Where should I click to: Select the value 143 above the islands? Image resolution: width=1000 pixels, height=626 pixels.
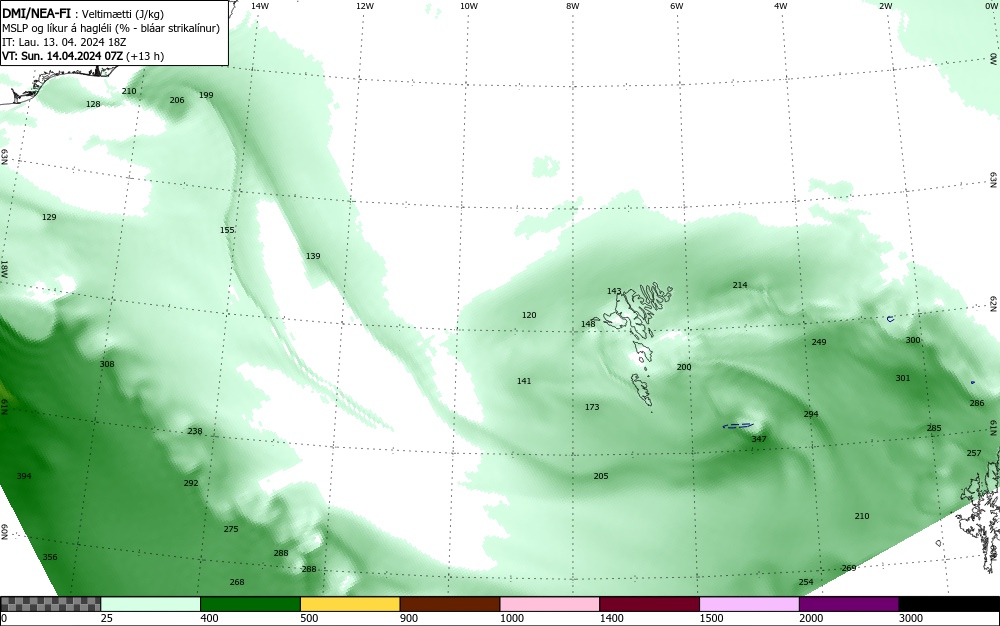pyautogui.click(x=614, y=291)
